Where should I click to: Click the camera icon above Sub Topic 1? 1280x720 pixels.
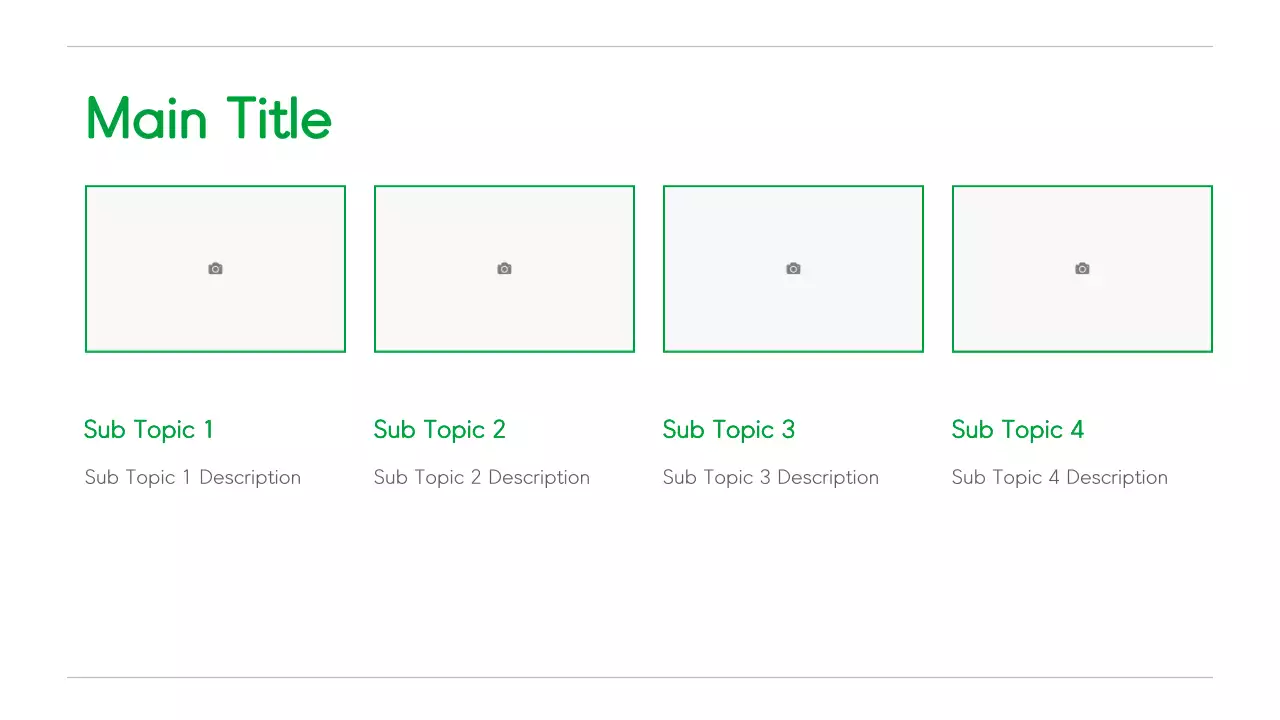click(x=215, y=269)
